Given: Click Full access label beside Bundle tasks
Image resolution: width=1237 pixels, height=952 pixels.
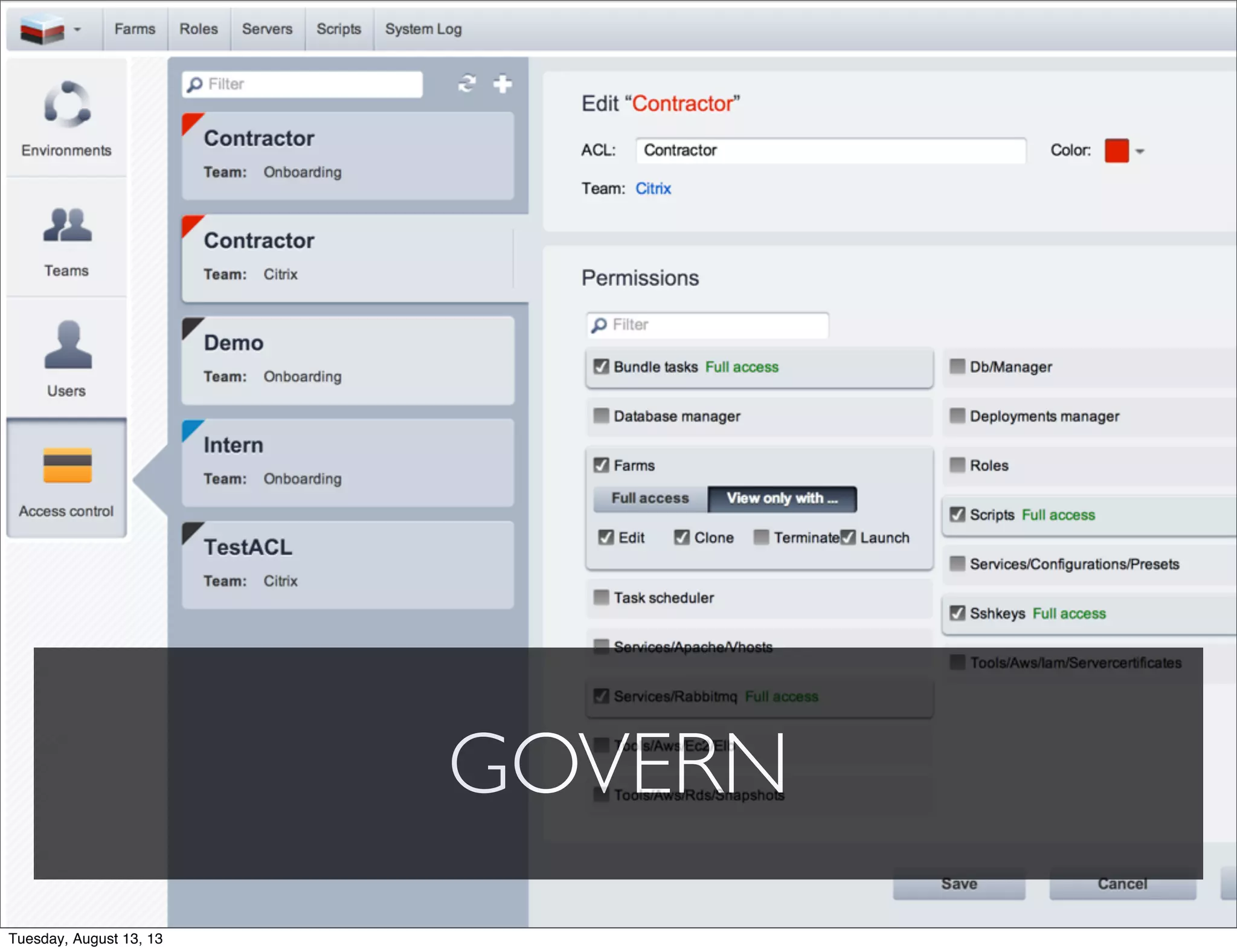Looking at the screenshot, I should tap(742, 367).
